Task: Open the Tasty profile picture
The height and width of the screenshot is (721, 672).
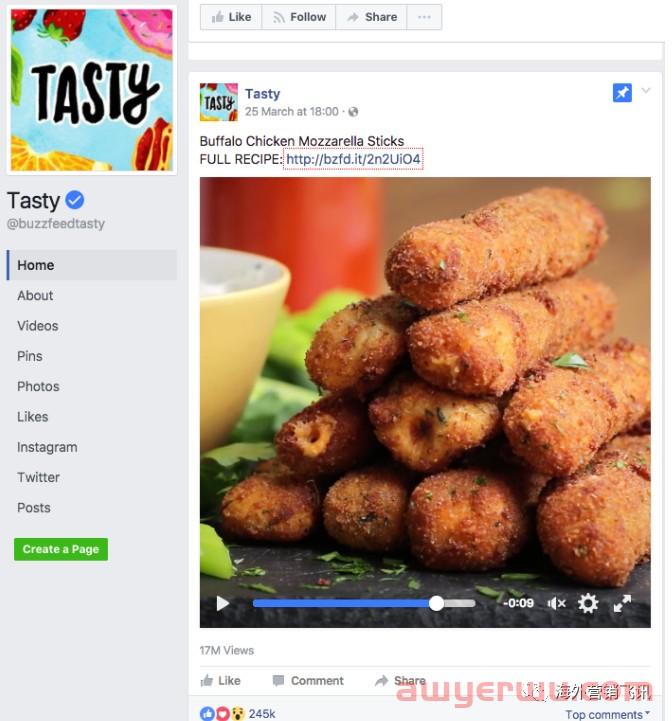Action: pos(92,90)
